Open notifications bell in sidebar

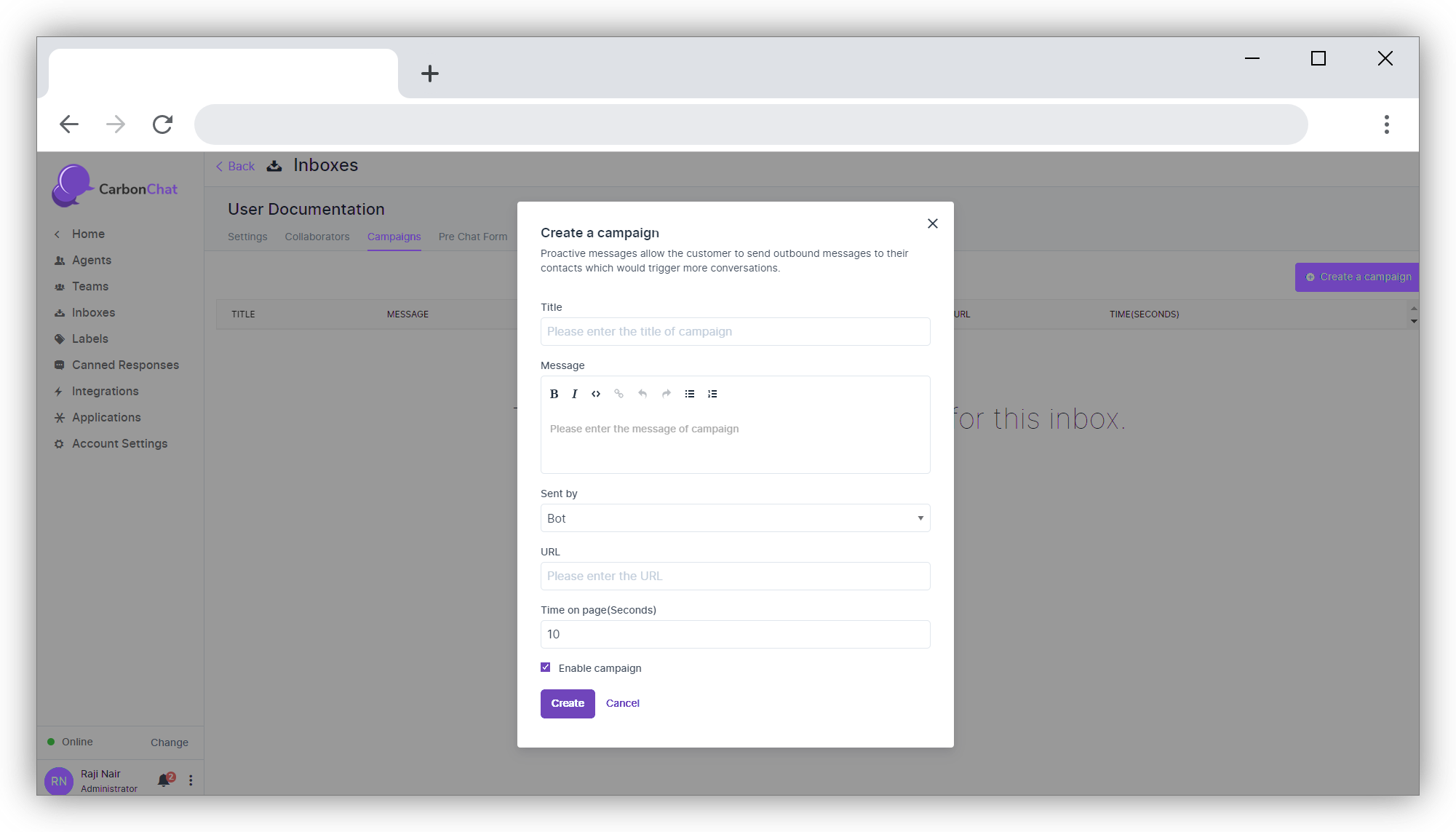click(x=164, y=780)
